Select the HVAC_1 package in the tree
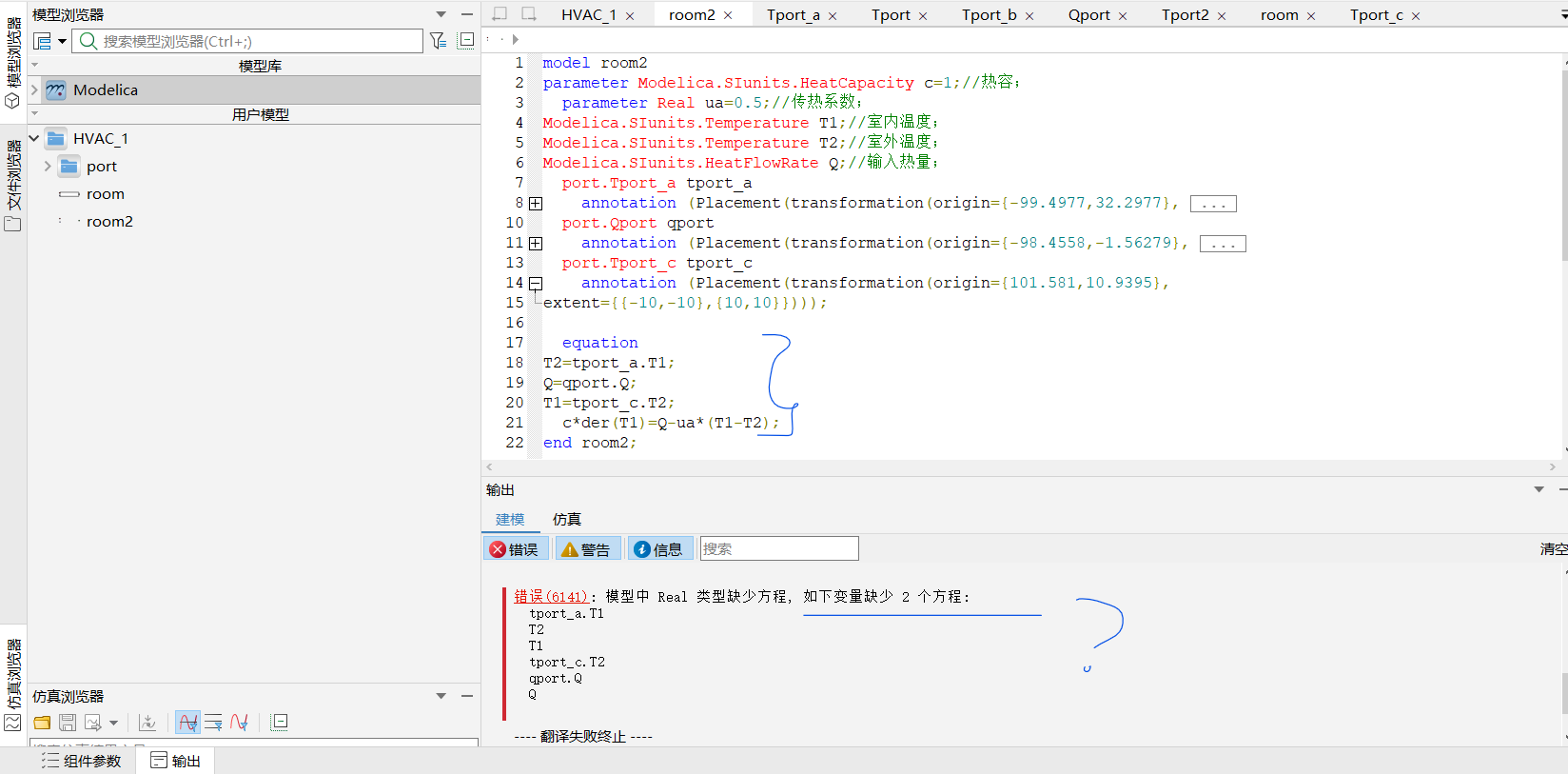1568x774 pixels. tap(100, 138)
